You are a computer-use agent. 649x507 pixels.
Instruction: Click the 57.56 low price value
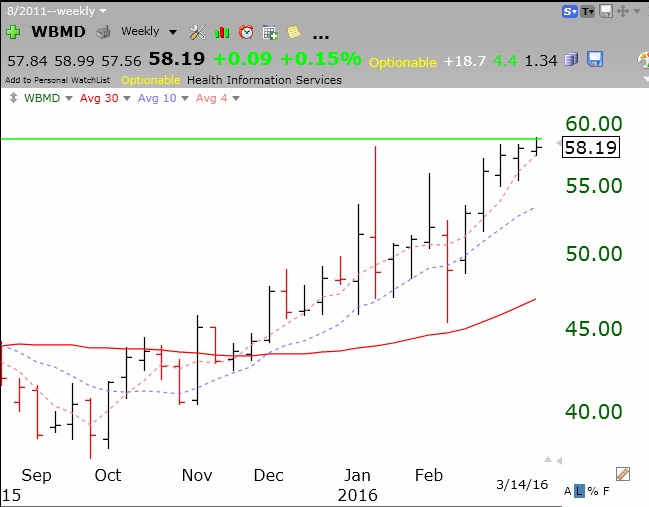tap(121, 61)
